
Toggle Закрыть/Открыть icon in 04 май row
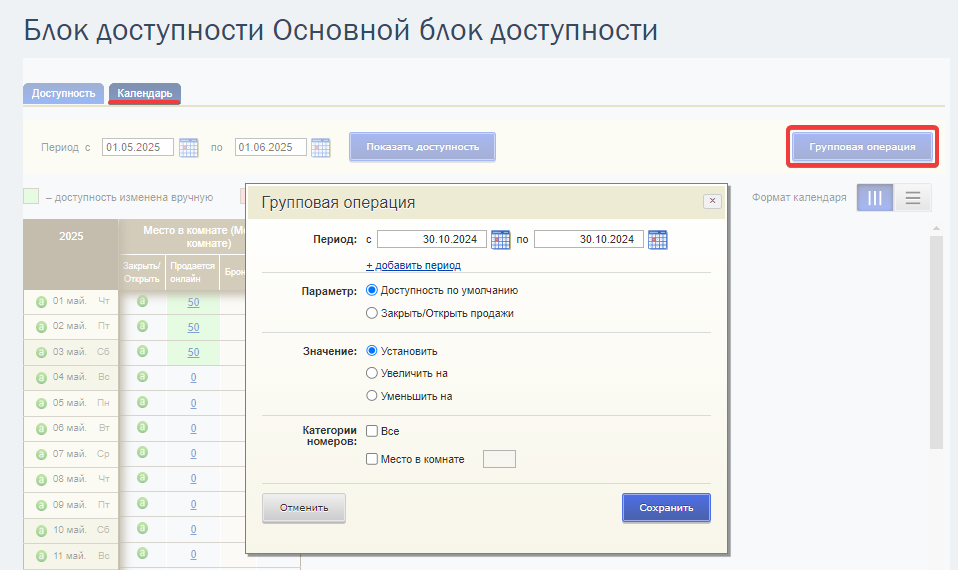(x=142, y=376)
